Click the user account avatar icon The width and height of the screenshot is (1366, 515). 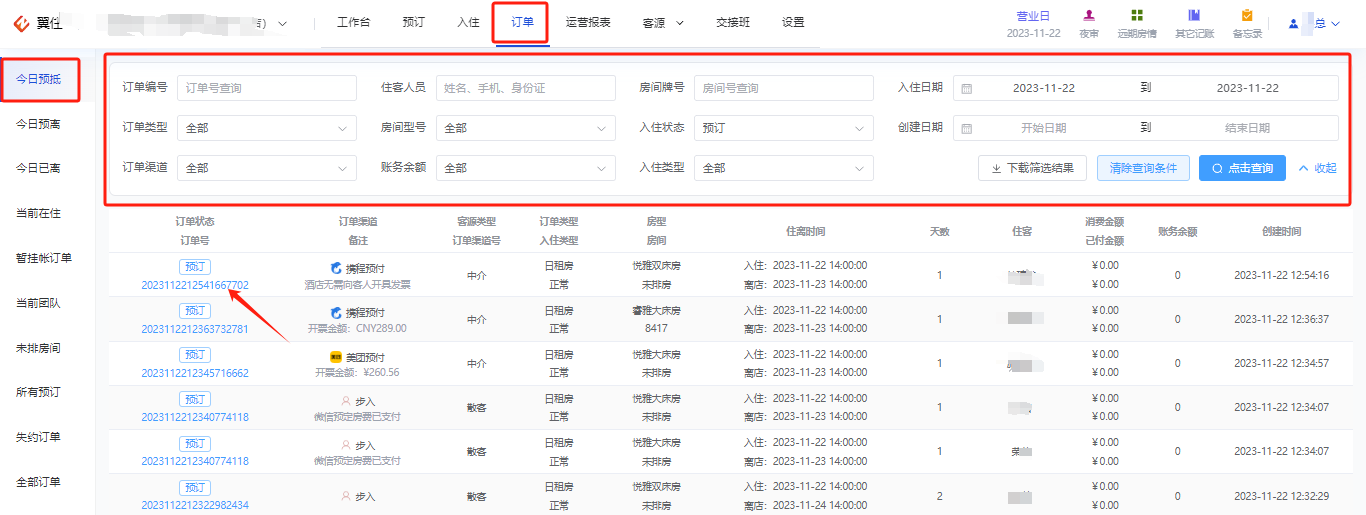click(x=1294, y=23)
